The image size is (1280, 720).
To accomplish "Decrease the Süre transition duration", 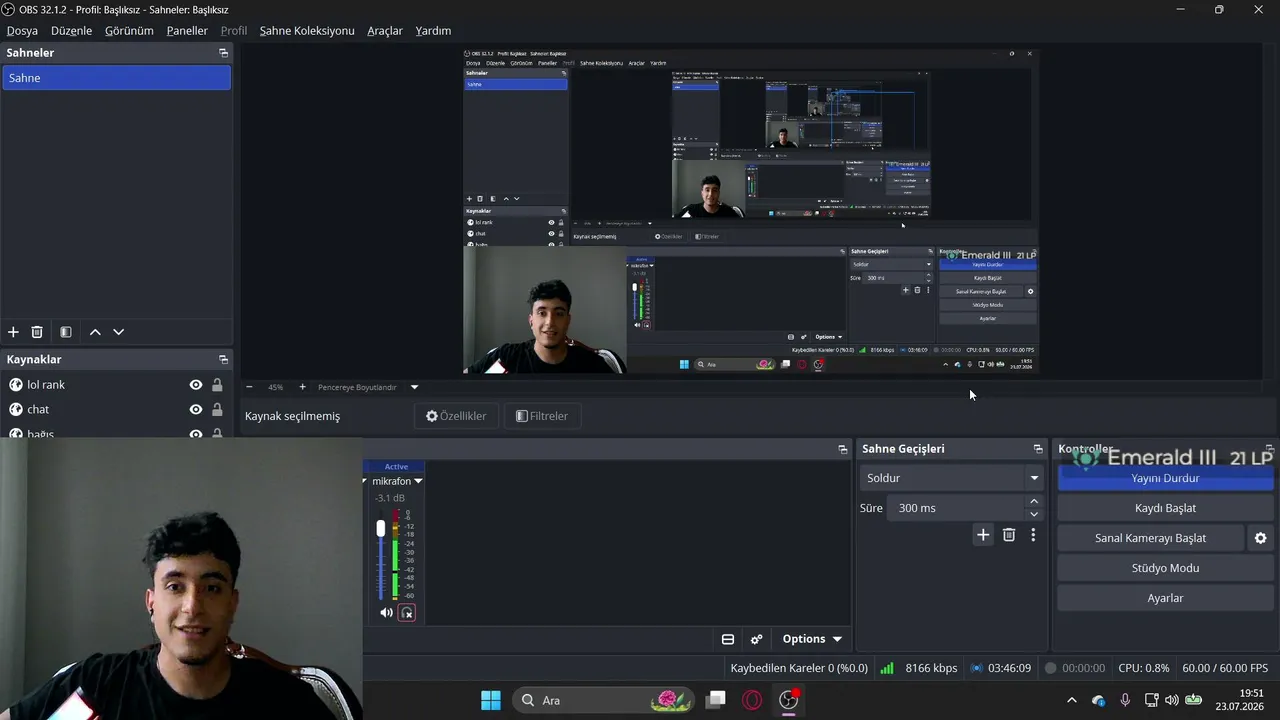I will pos(1034,514).
